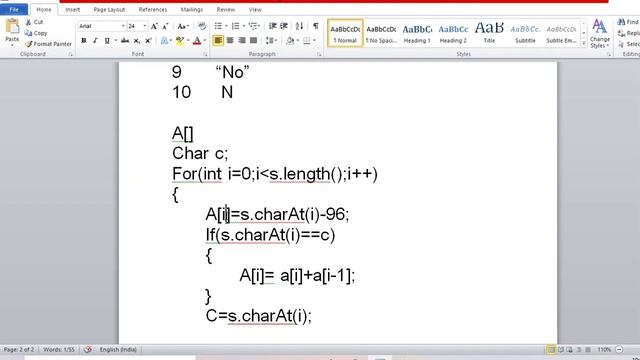Grow font size with the larger A
Viewport: 640px width, 360px height.
[154, 27]
